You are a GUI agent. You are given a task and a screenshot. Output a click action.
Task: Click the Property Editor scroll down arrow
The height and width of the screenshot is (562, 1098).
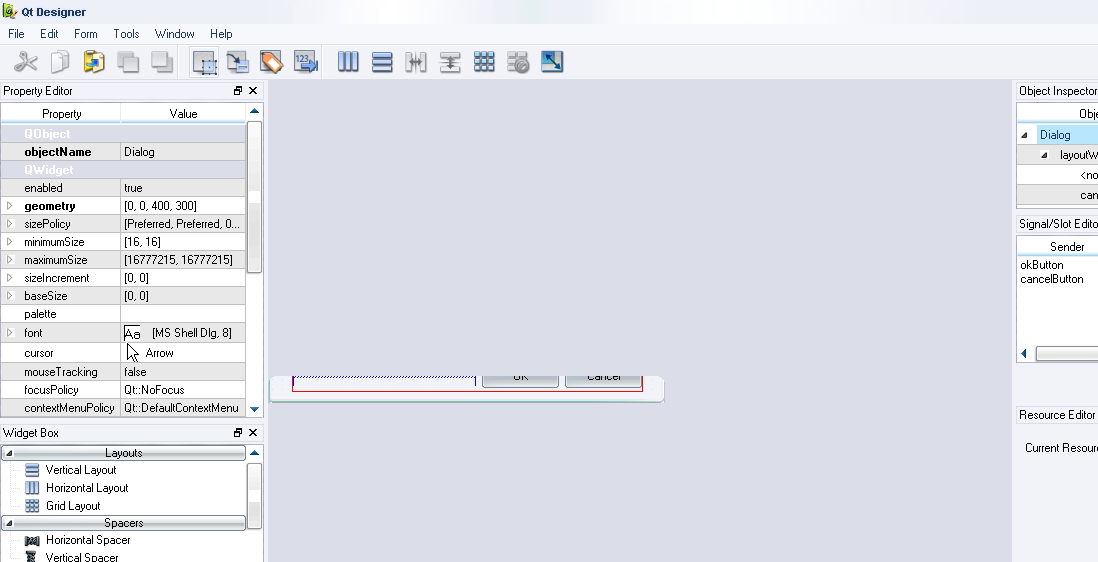[254, 409]
